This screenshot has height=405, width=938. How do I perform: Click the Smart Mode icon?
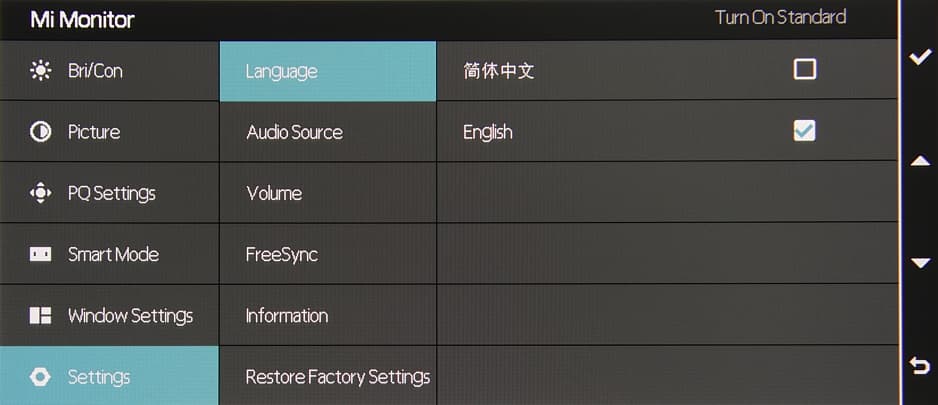coord(40,254)
